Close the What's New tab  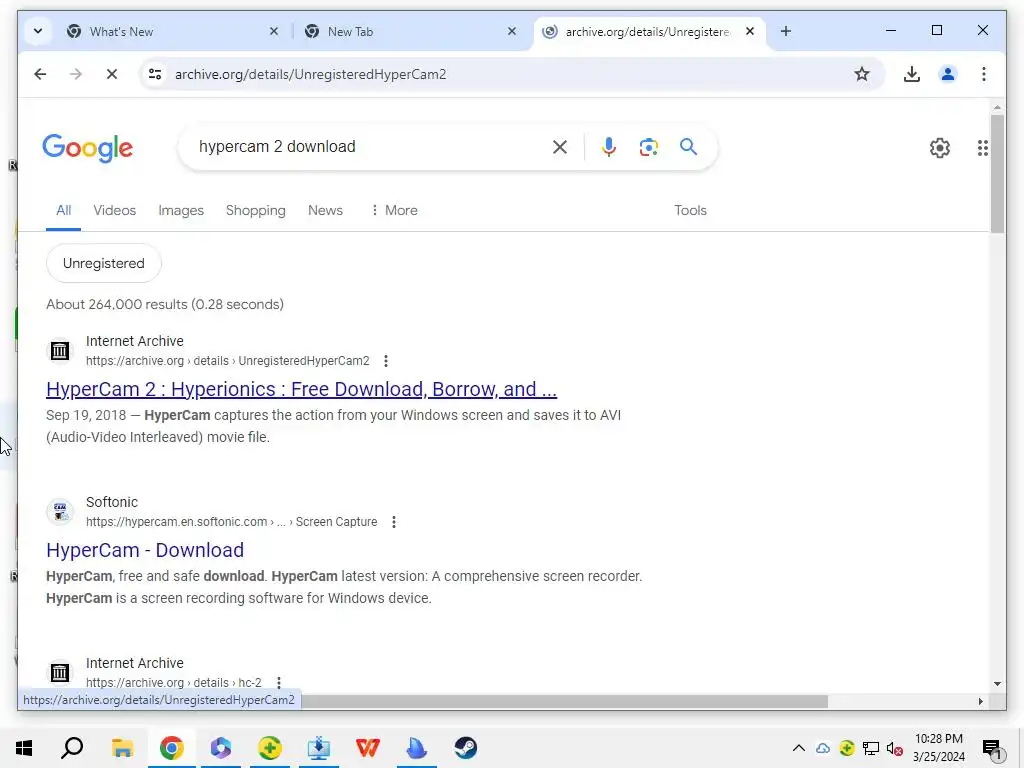[x=274, y=31]
